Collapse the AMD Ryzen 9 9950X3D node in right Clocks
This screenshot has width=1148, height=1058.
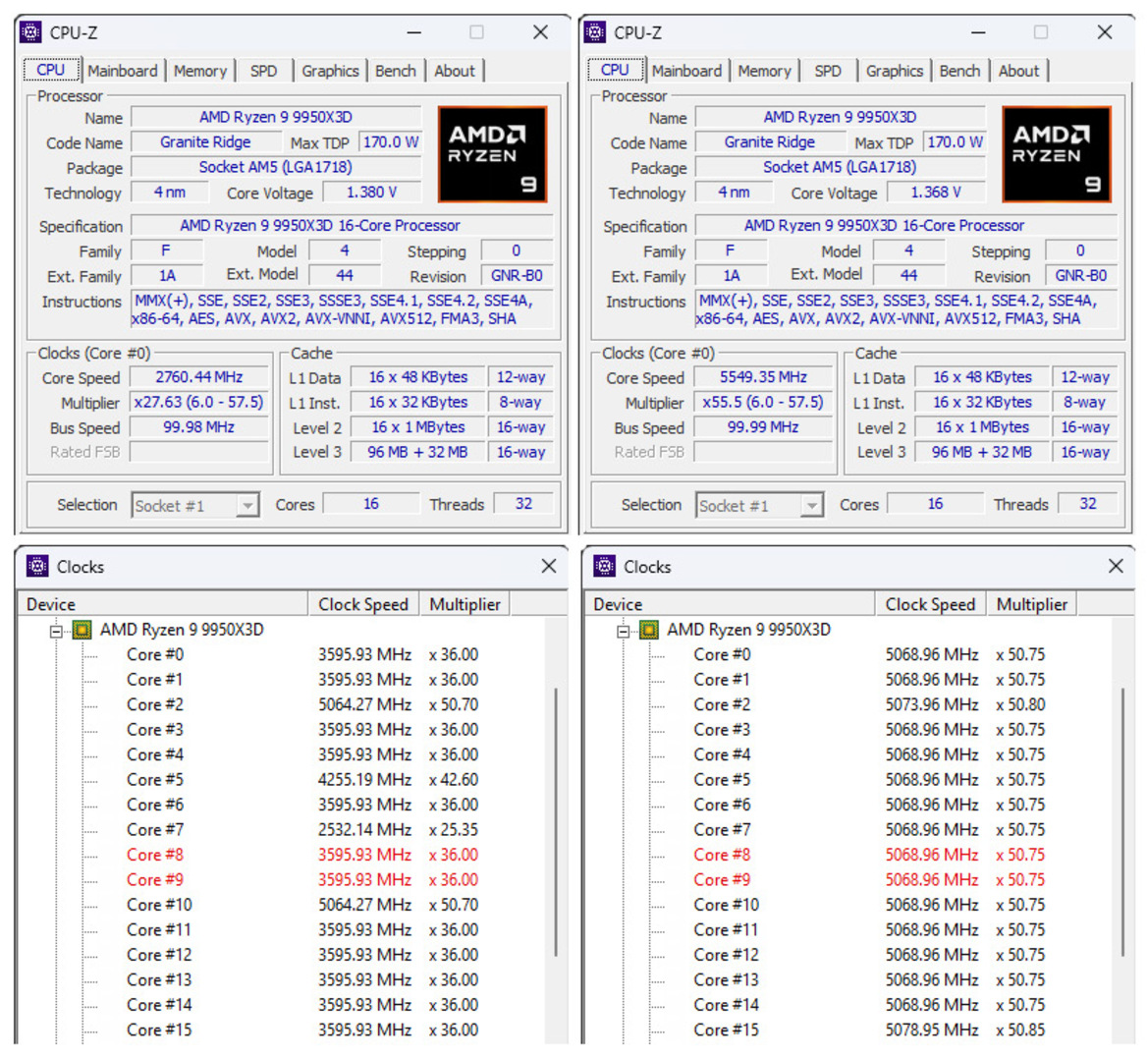tap(623, 631)
